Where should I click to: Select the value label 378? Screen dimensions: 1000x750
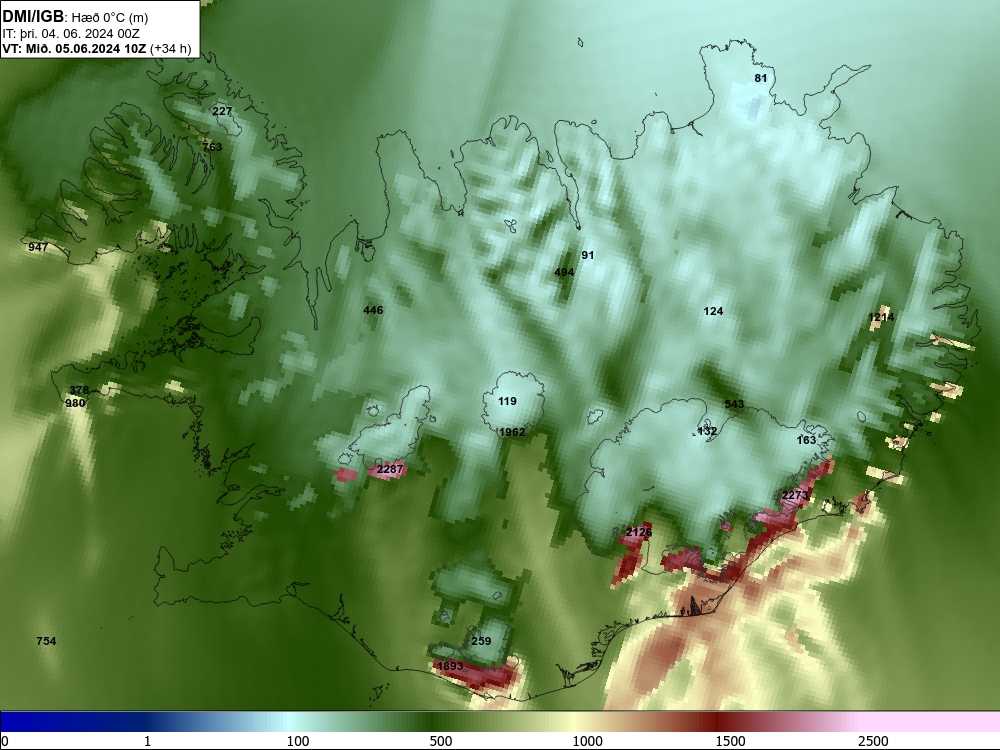[x=79, y=390]
